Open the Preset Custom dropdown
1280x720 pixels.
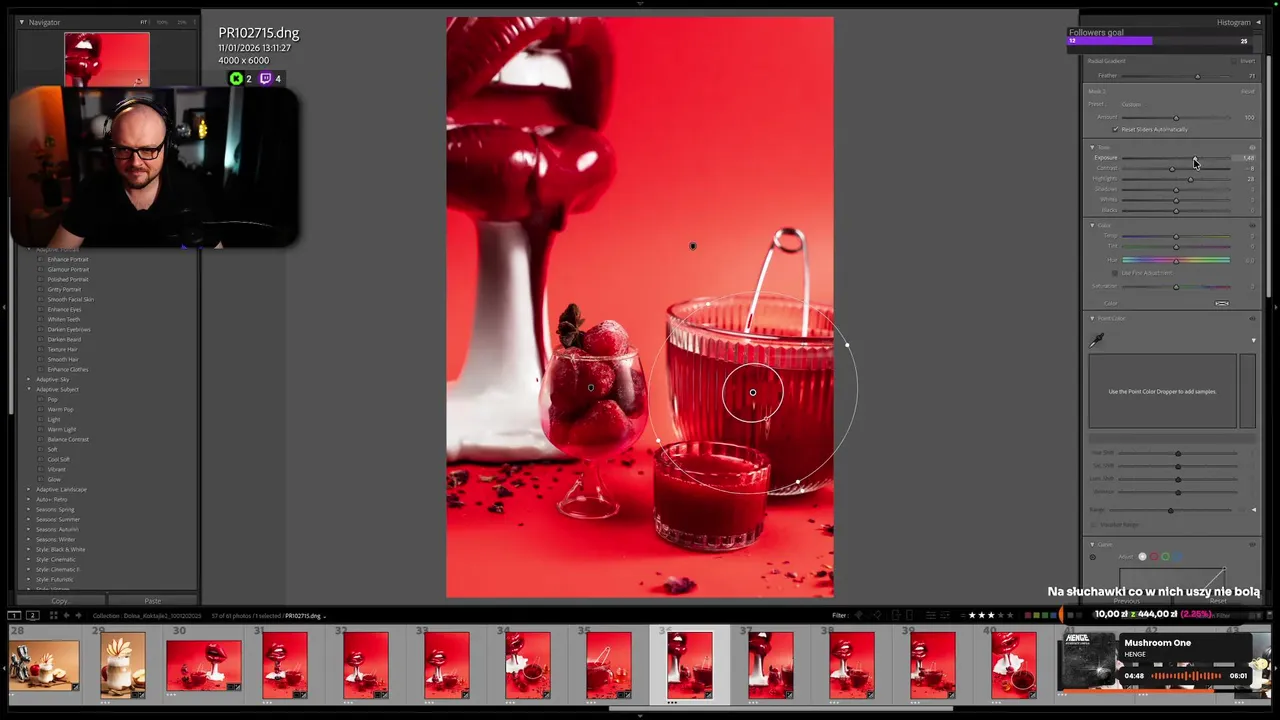click(x=1132, y=104)
